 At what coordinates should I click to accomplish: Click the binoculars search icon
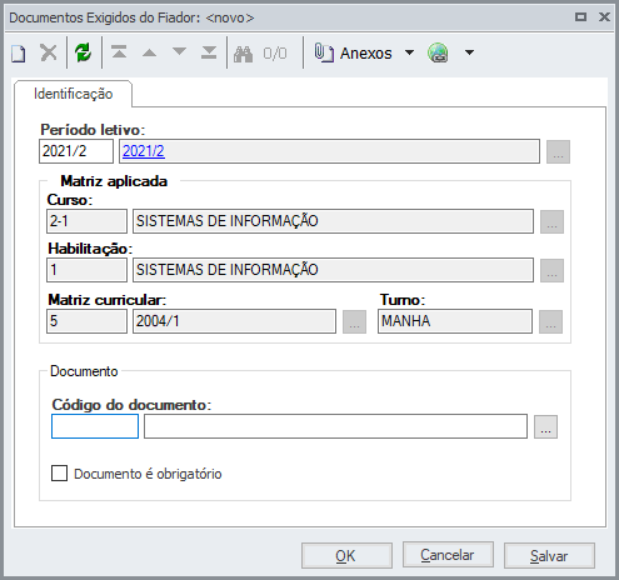pos(243,54)
